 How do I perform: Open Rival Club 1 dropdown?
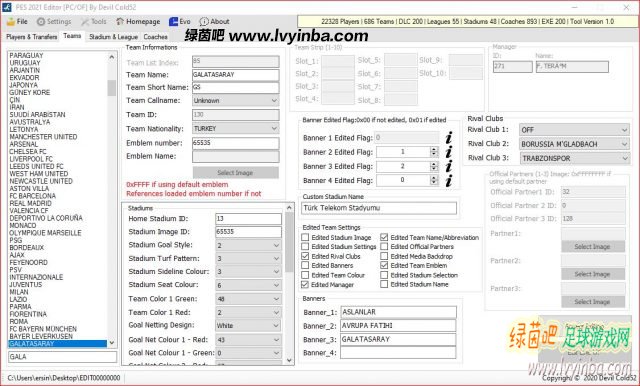click(x=574, y=130)
